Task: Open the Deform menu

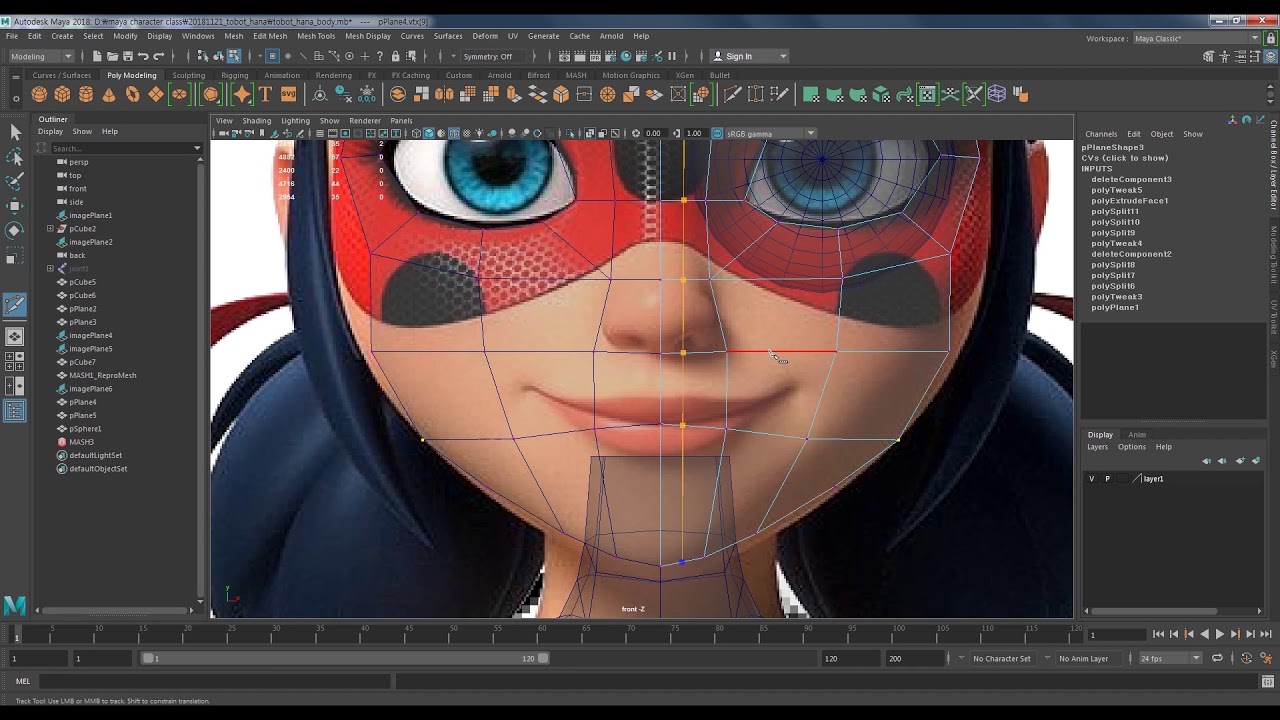Action: pyautogui.click(x=485, y=36)
